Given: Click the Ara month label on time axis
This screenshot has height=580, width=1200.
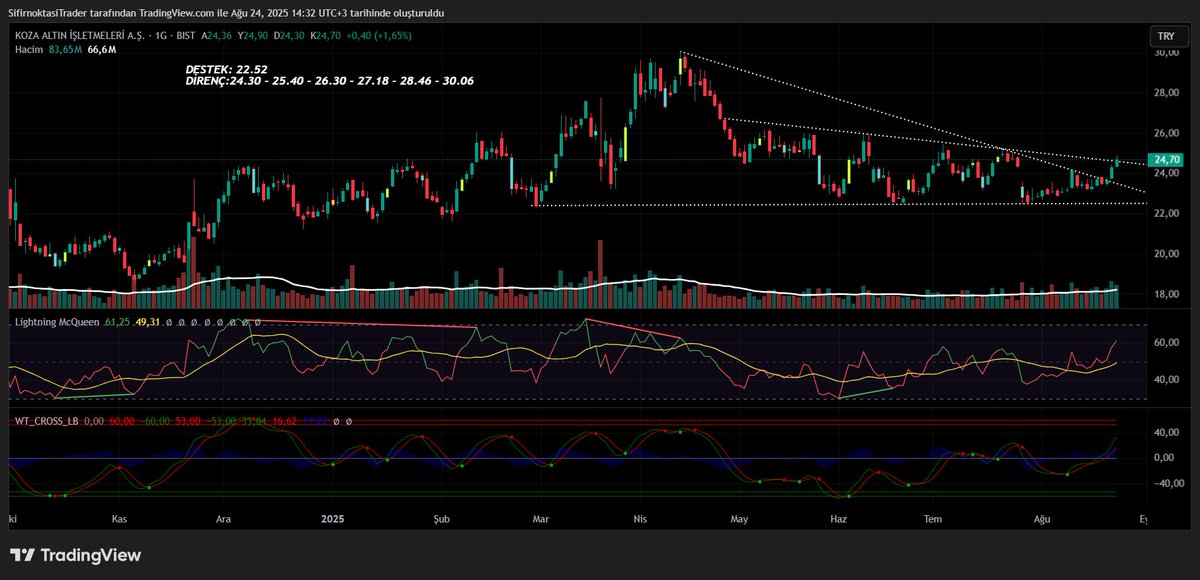Looking at the screenshot, I should (x=225, y=520).
